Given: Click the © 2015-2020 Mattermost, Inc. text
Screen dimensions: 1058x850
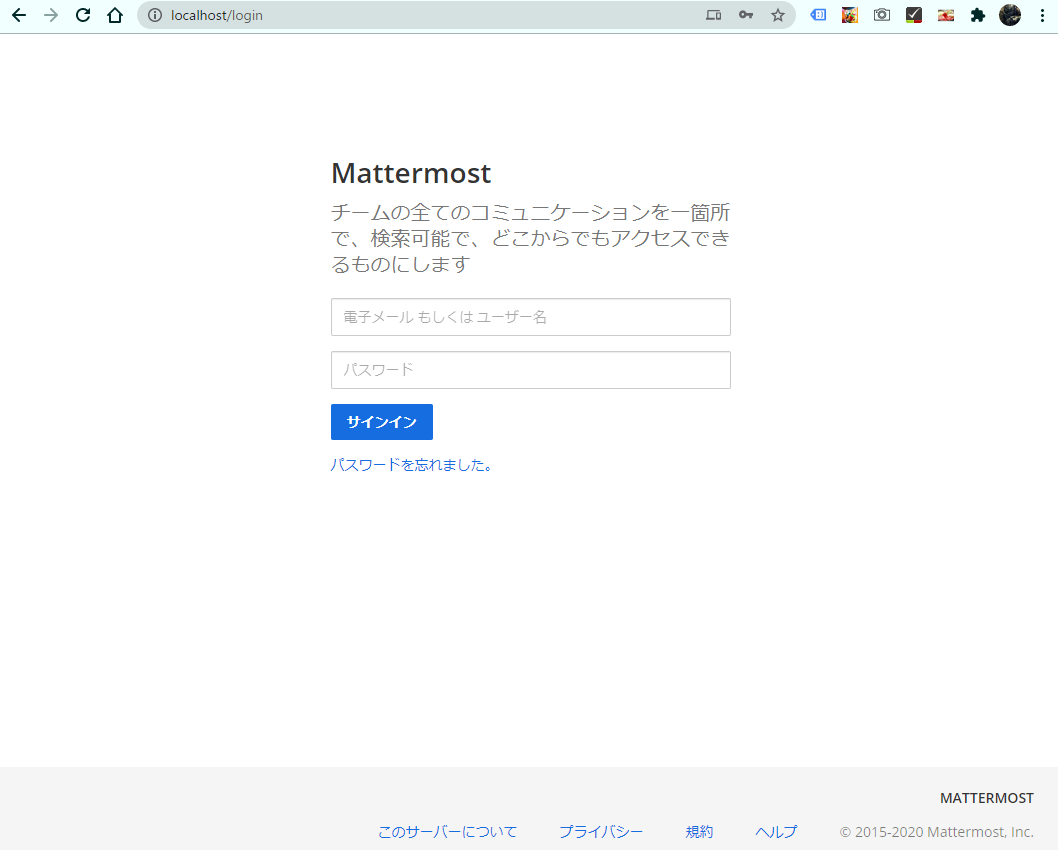Looking at the screenshot, I should tap(937, 832).
